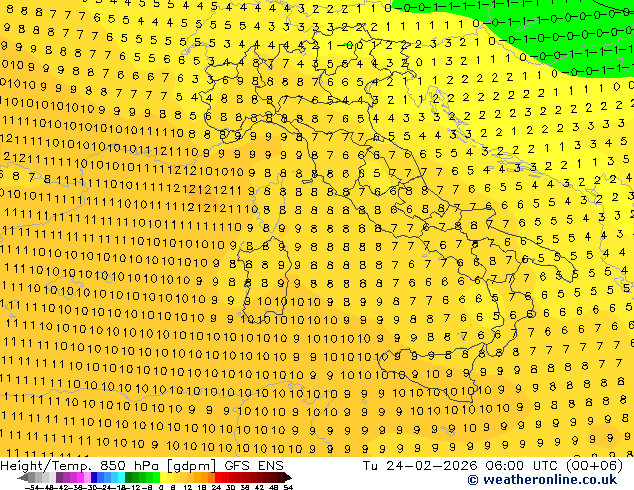
Task: Click the weatheronline.co.uk copyright link
Action: (x=542, y=480)
